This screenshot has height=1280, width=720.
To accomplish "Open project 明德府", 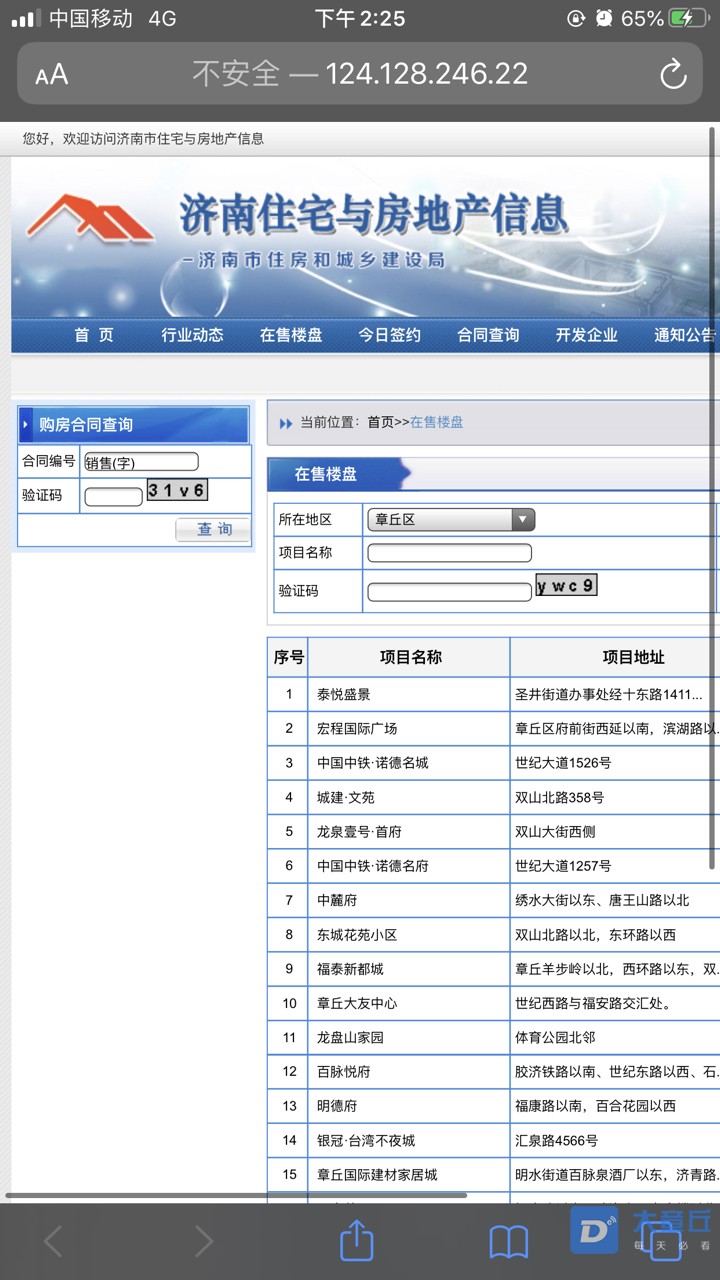I will [x=337, y=1106].
